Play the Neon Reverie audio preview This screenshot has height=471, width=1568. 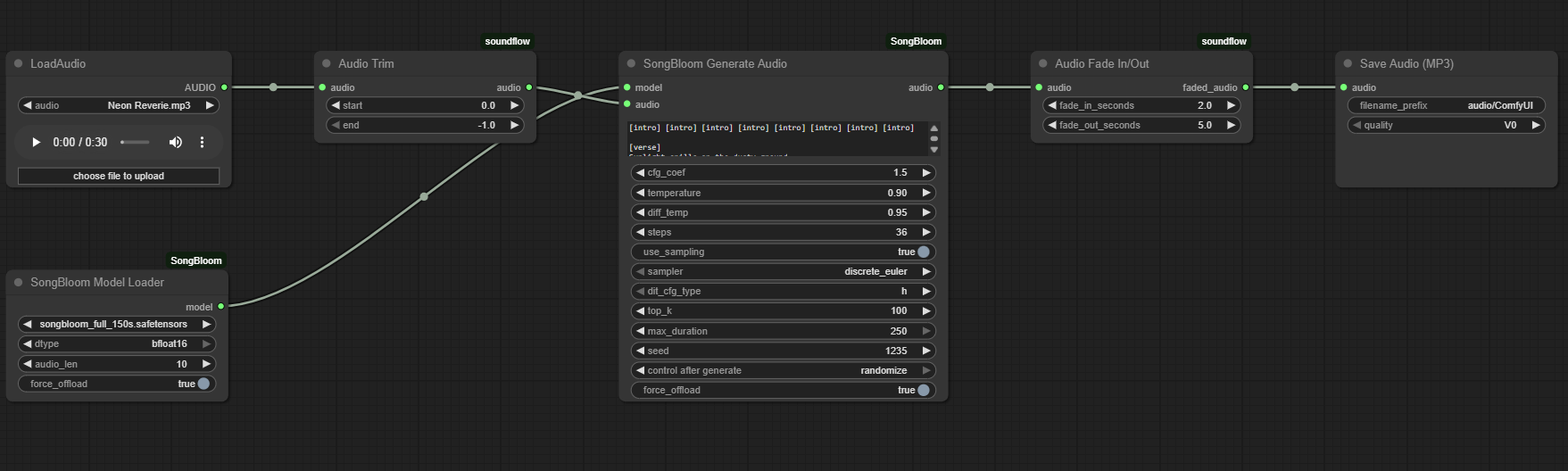(37, 143)
